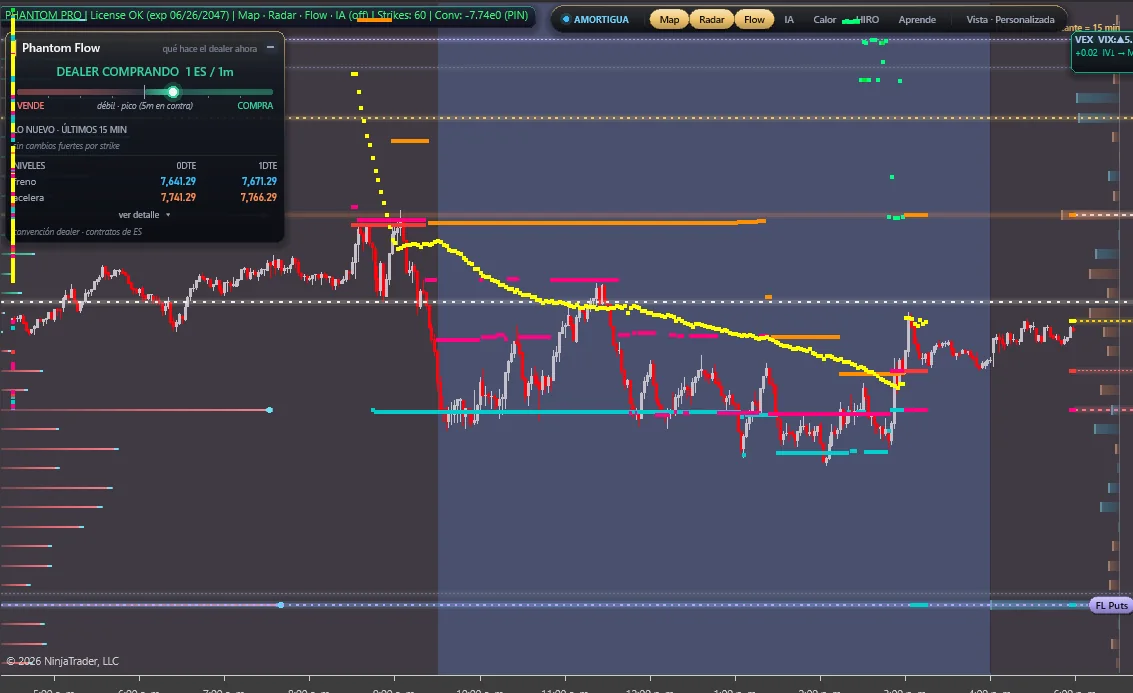Open the Vista · Personalizada view selector
This screenshot has width=1133, height=693.
pos(1010,20)
